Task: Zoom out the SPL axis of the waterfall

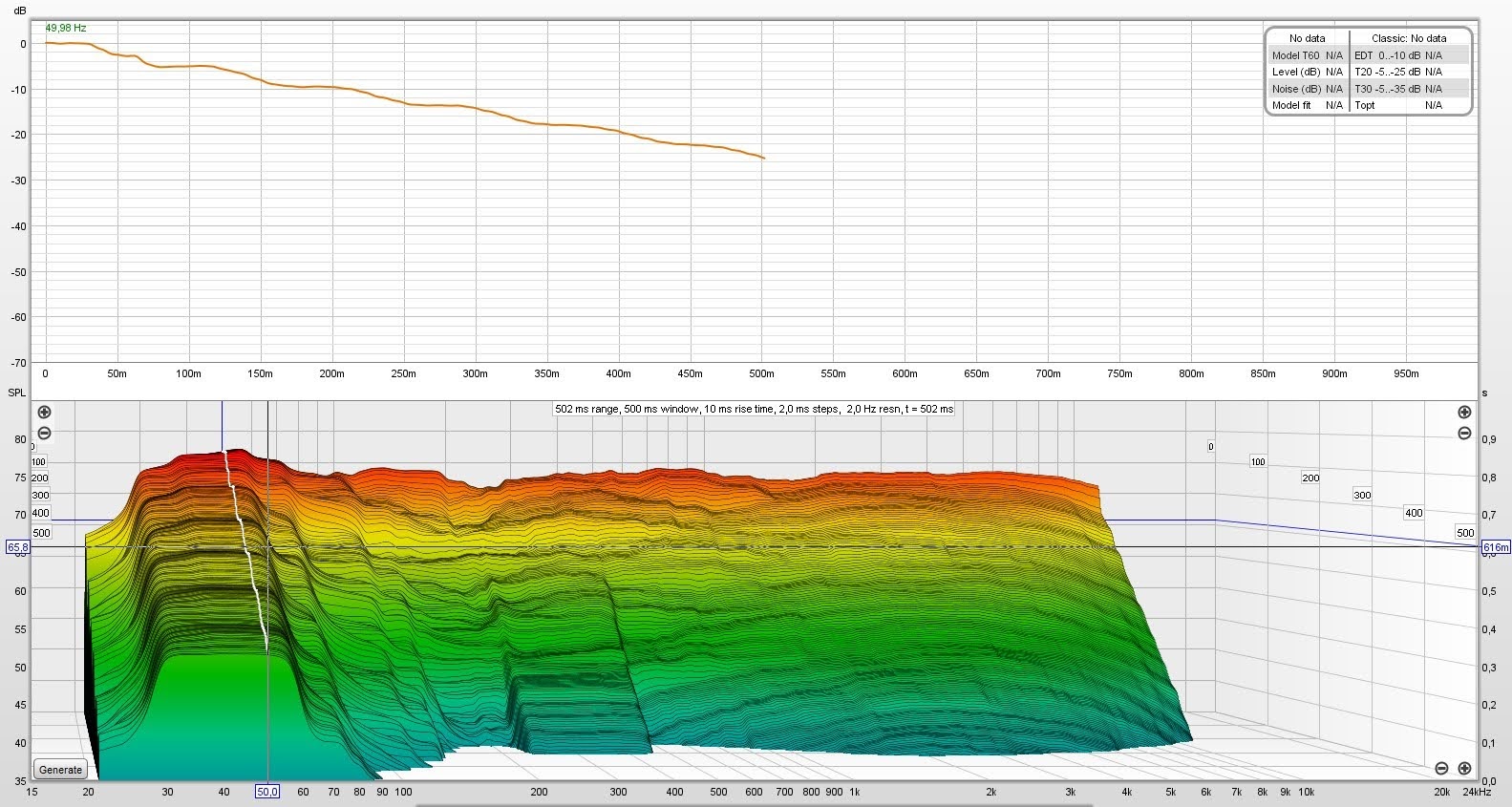Action: coord(44,434)
